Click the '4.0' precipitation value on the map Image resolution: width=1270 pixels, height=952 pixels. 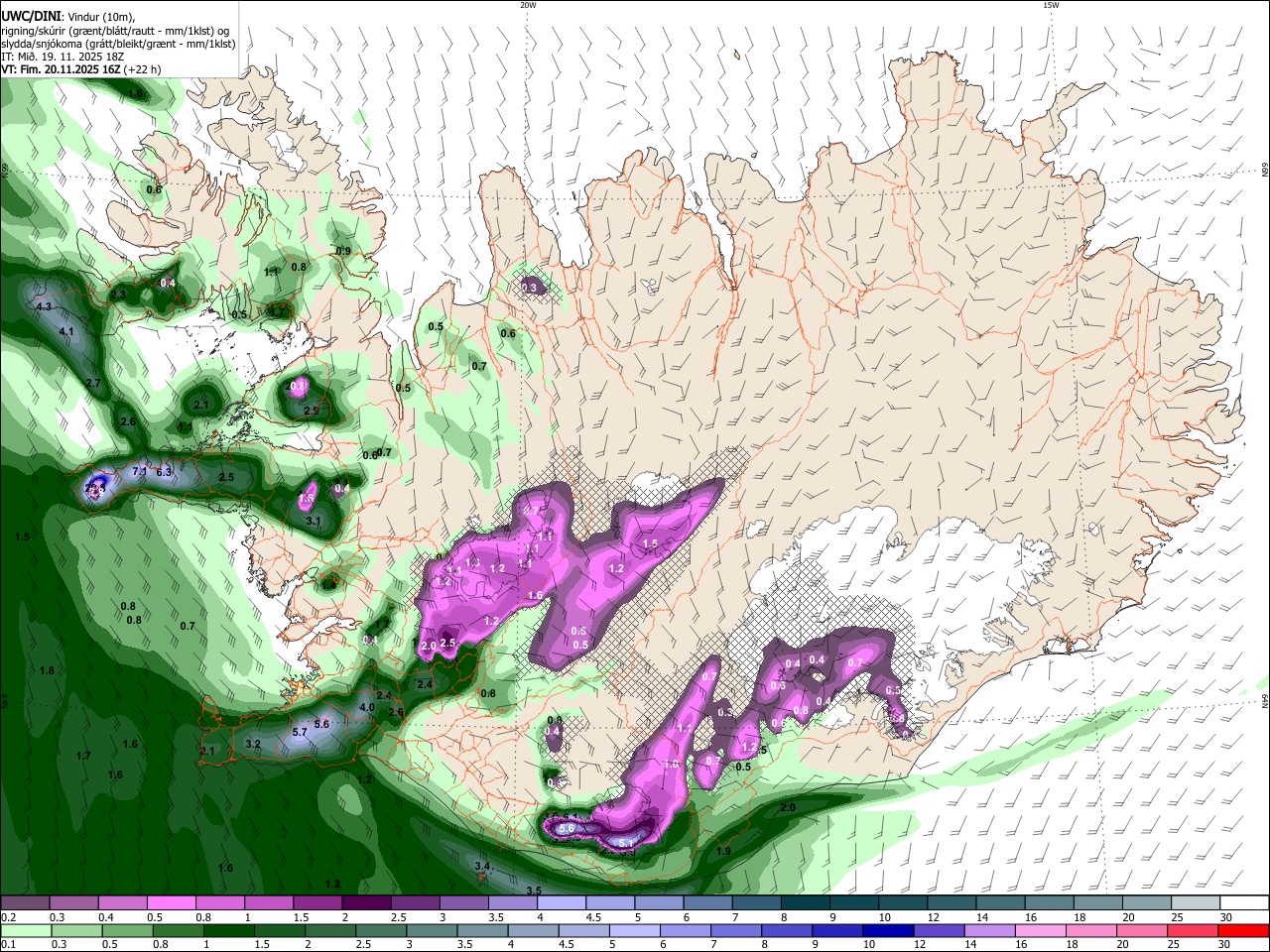(367, 707)
